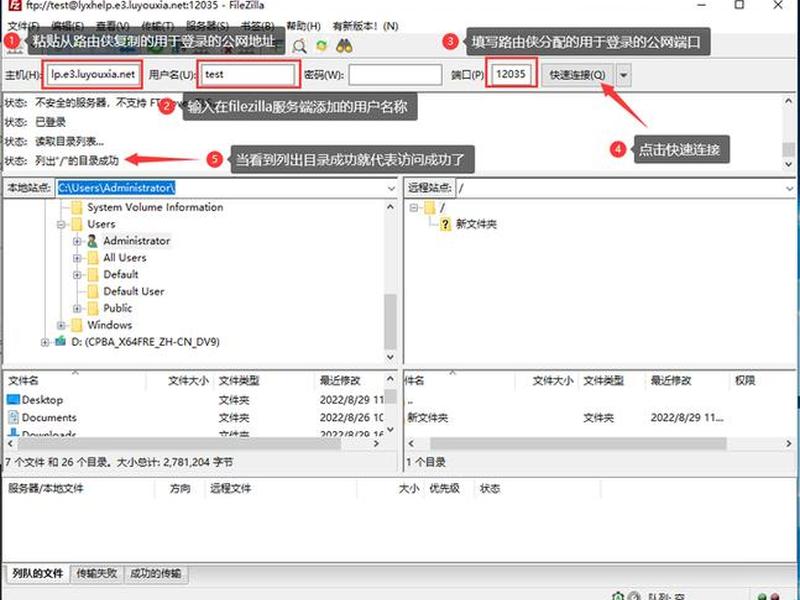The height and width of the screenshot is (600, 800).
Task: Switch to the 成功的传输 tab
Action: pyautogui.click(x=156, y=573)
